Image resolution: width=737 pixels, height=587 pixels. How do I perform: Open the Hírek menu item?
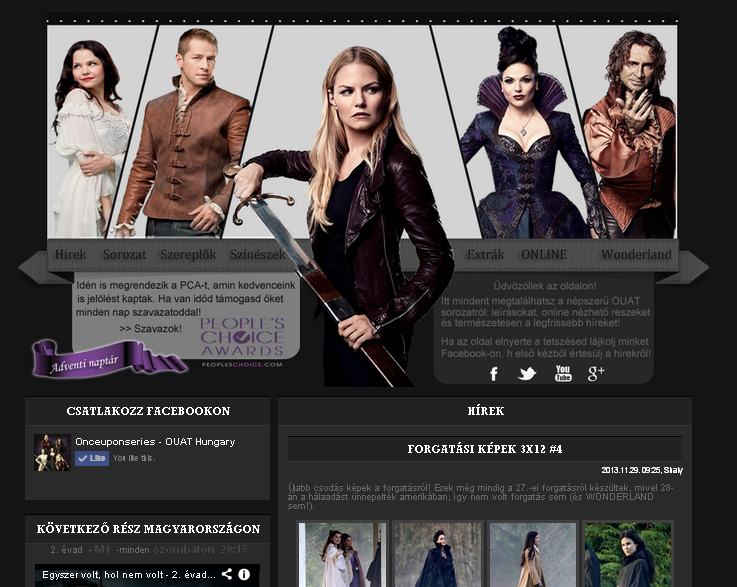pos(71,255)
